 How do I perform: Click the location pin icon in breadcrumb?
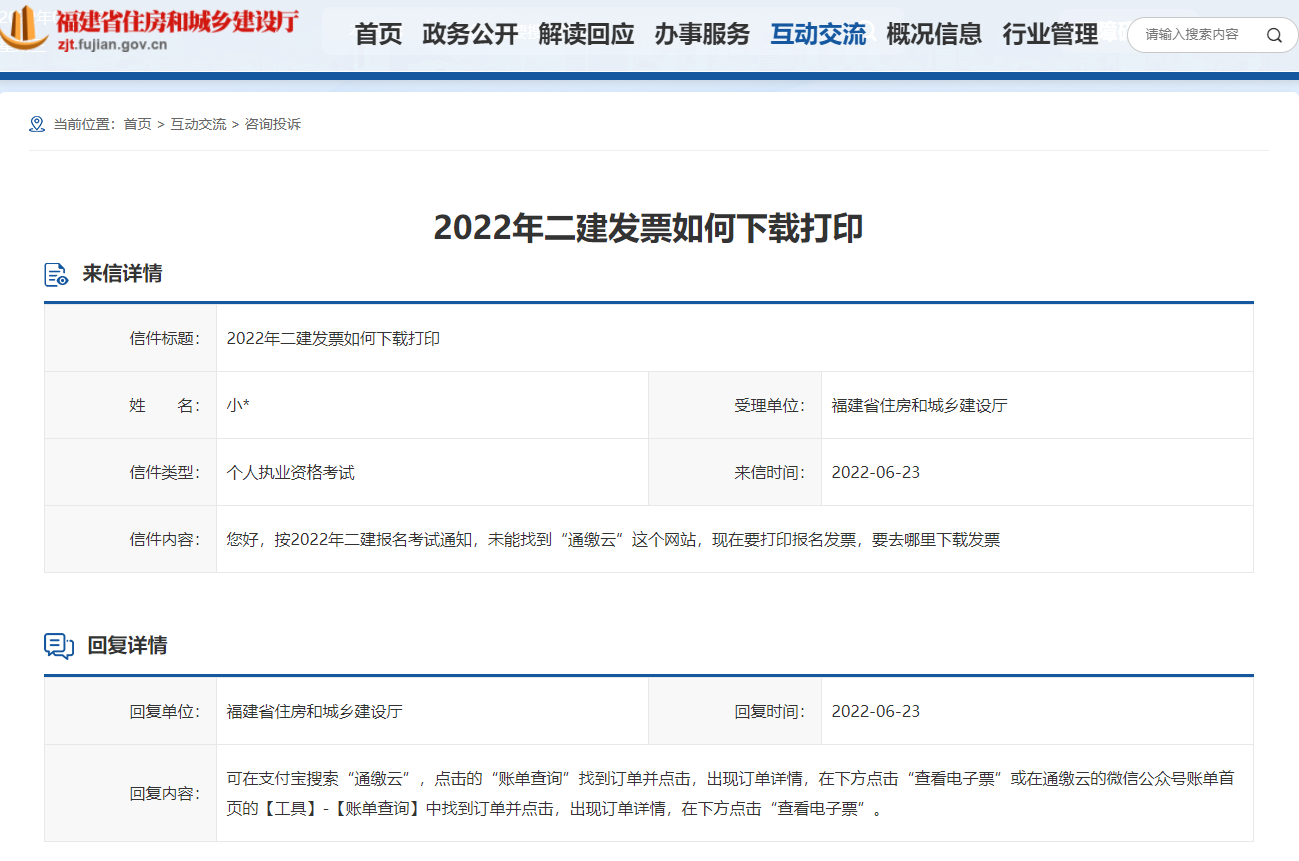pos(37,124)
